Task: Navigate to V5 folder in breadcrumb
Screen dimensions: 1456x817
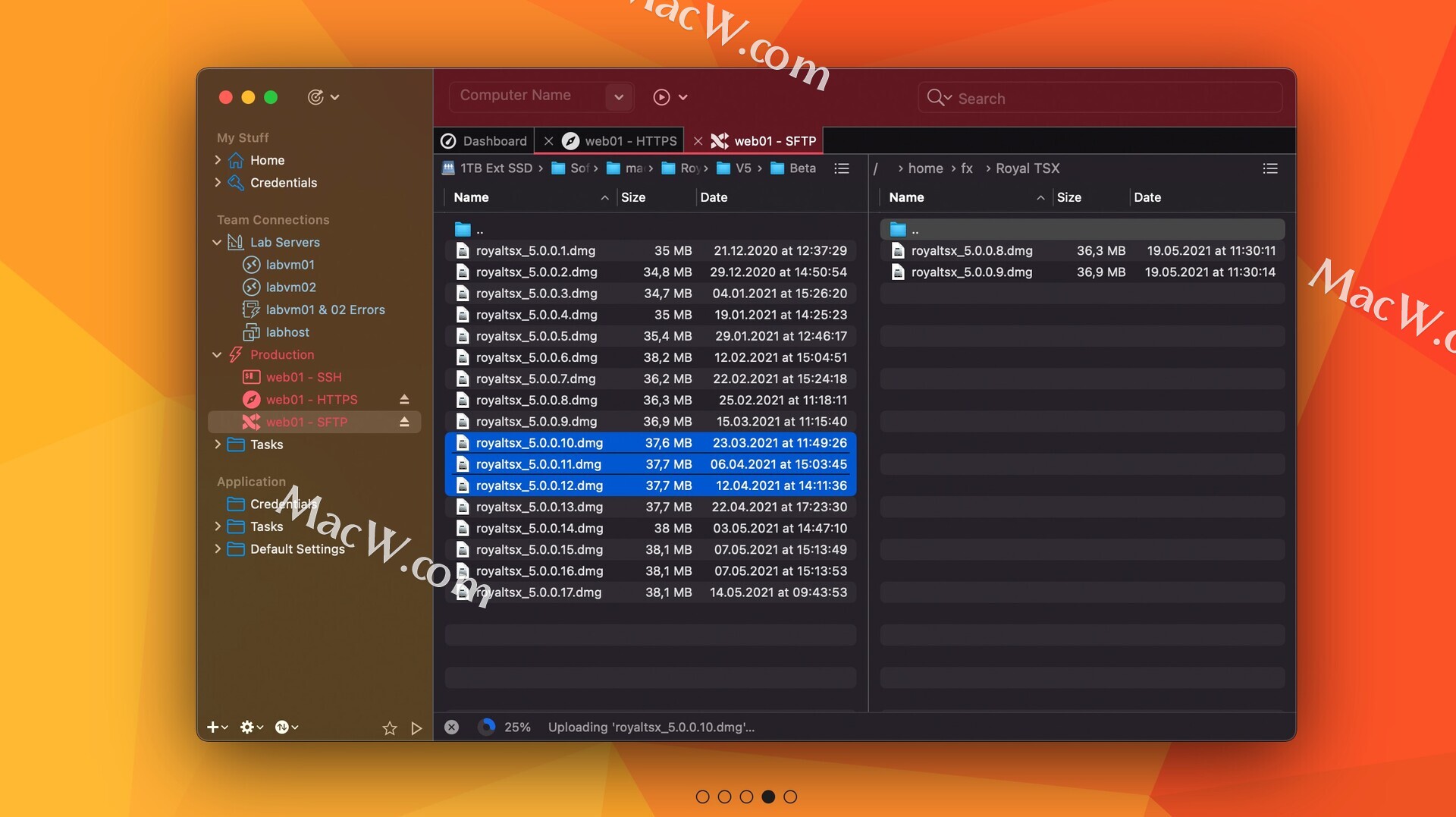Action: pos(733,168)
